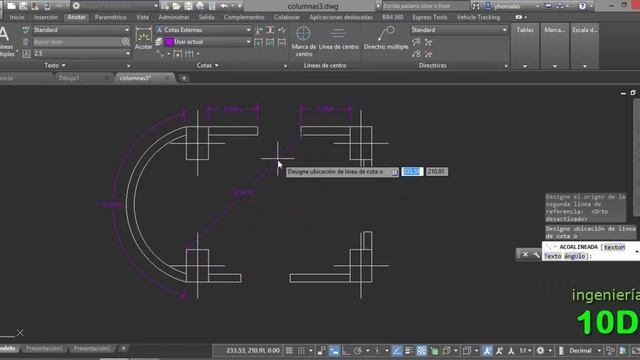Viewport: 640px width, 360px height.
Task: Open the Inserción ribbon tab
Action: click(x=46, y=17)
